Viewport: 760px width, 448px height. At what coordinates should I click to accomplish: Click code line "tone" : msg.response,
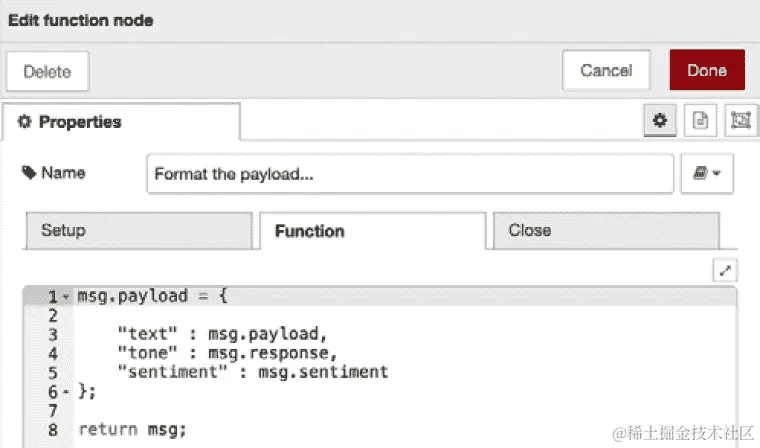tap(227, 353)
